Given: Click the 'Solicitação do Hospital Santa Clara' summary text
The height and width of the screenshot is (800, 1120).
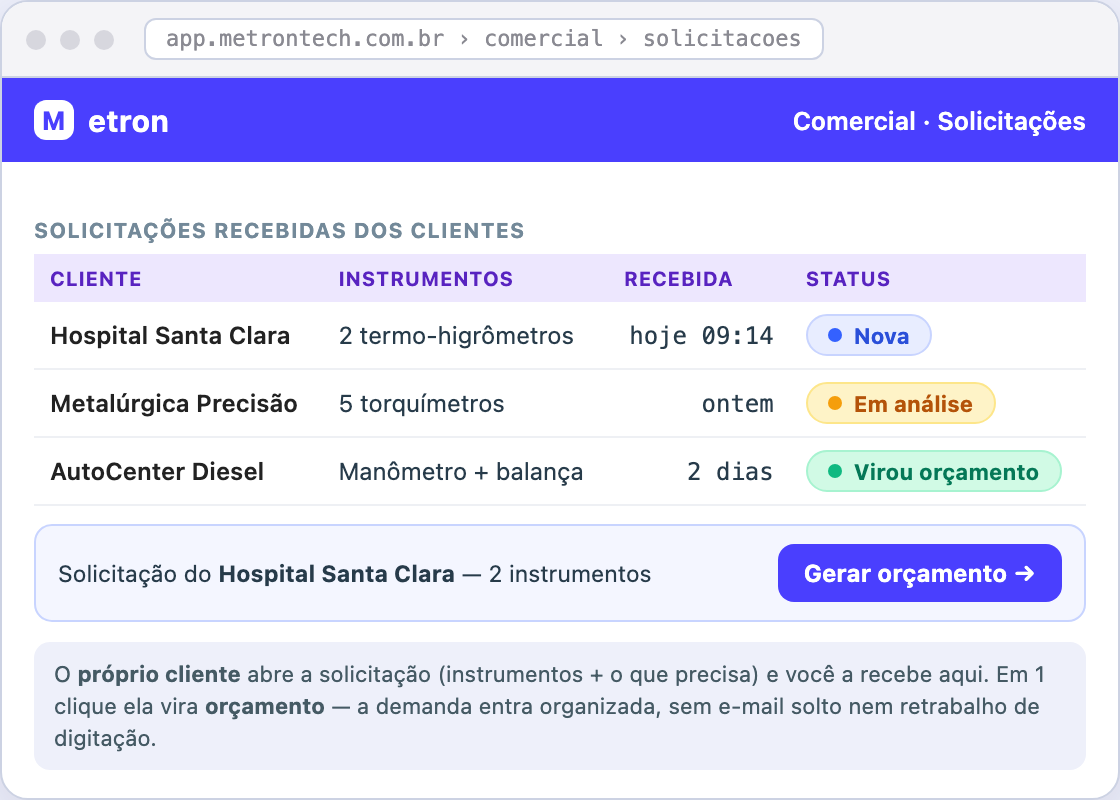Looking at the screenshot, I should [x=354, y=574].
